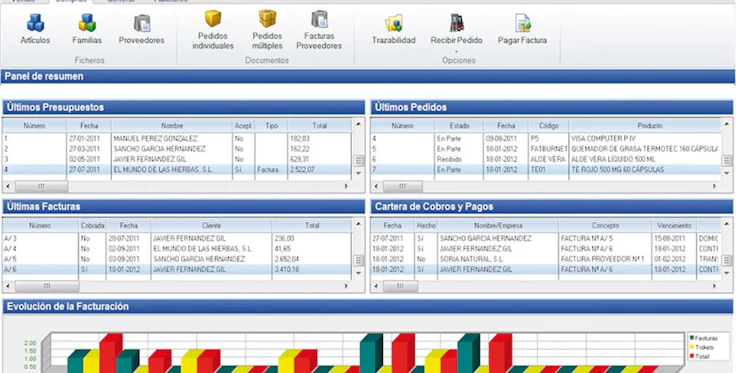Screen dimensions: 736x373
Task: Click the Nombre/Empresa column header
Action: [498, 226]
